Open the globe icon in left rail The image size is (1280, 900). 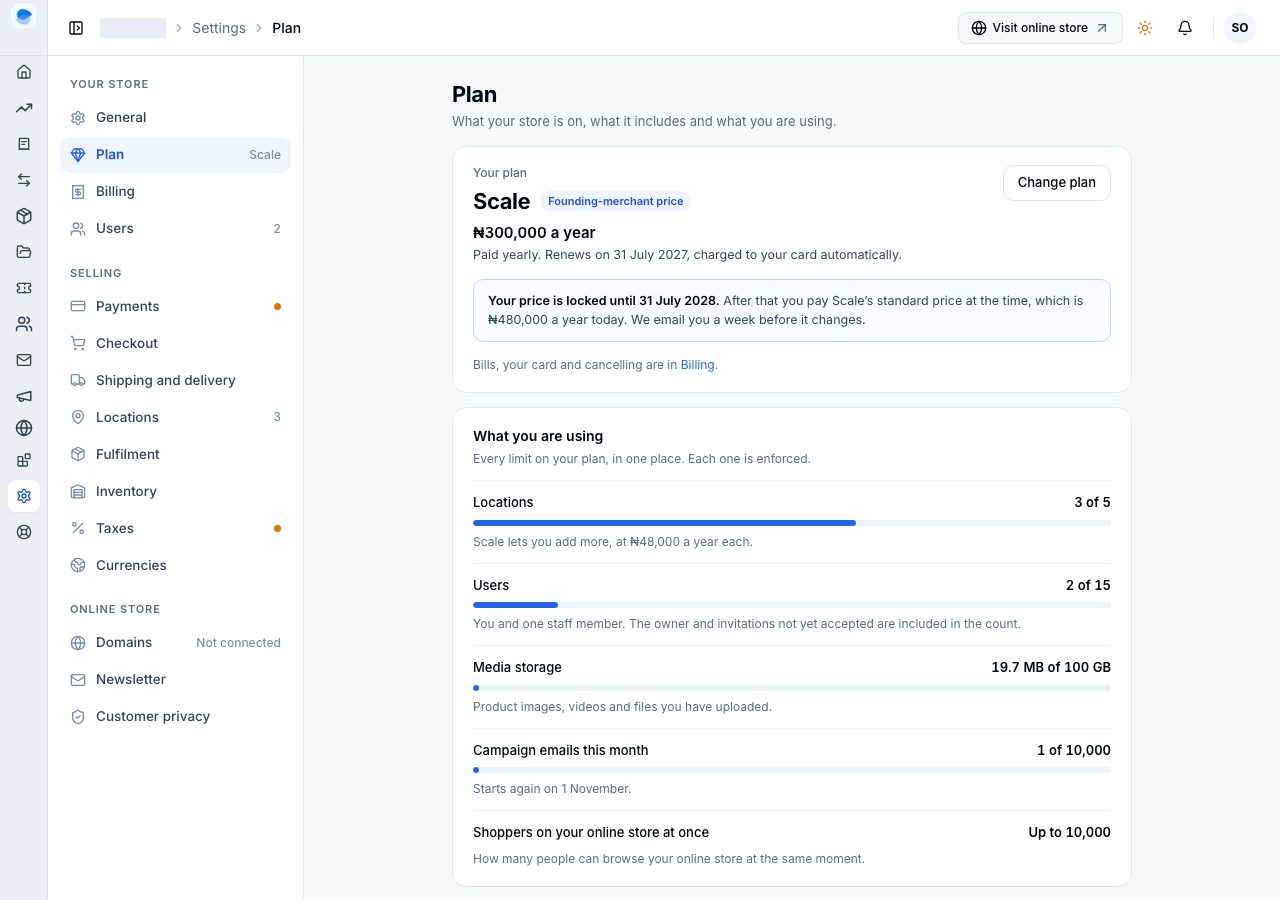tap(24, 428)
